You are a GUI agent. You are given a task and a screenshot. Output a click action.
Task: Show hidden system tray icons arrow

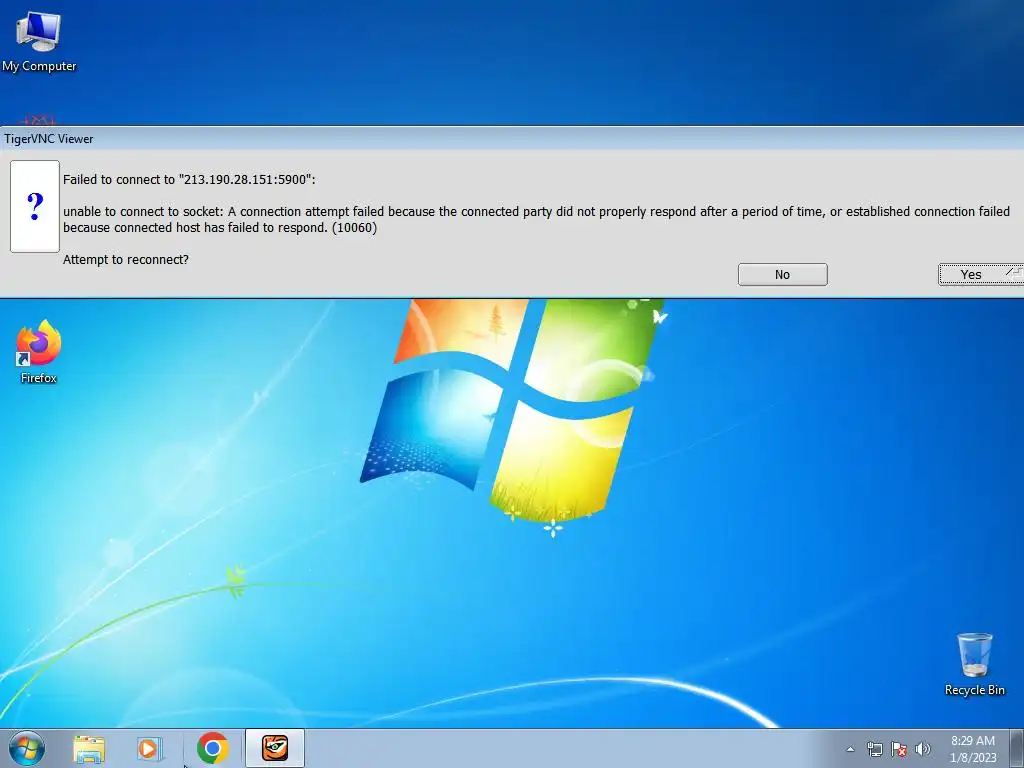coord(850,749)
